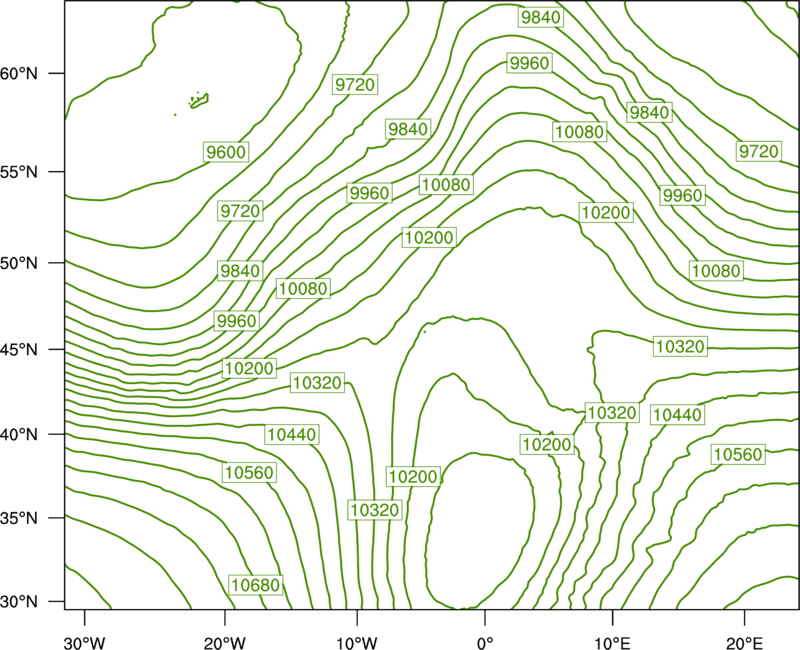Image resolution: width=800 pixels, height=650 pixels.
Task: Select the 60°N latitude axis label
Action: point(19,73)
